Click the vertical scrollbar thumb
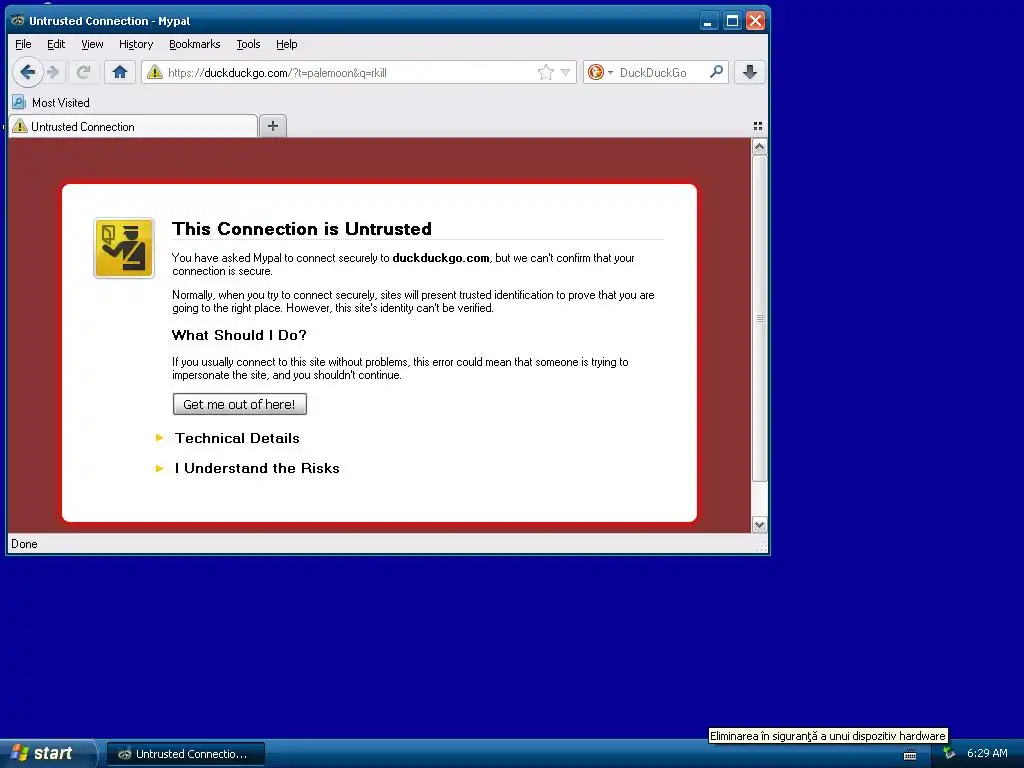 click(x=759, y=318)
